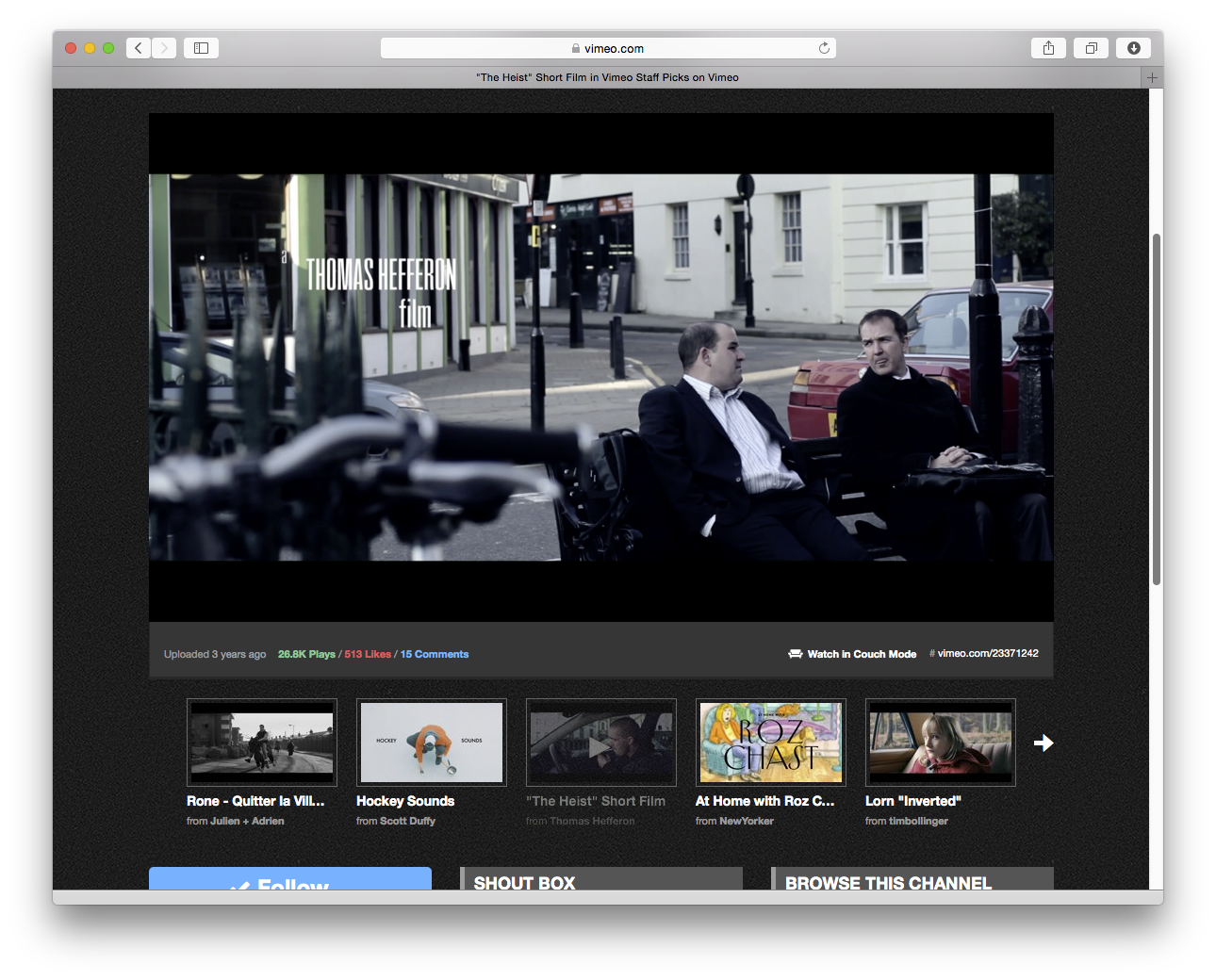Open the Hockey Sounds thumbnail
This screenshot has height=980, width=1216.
point(432,743)
